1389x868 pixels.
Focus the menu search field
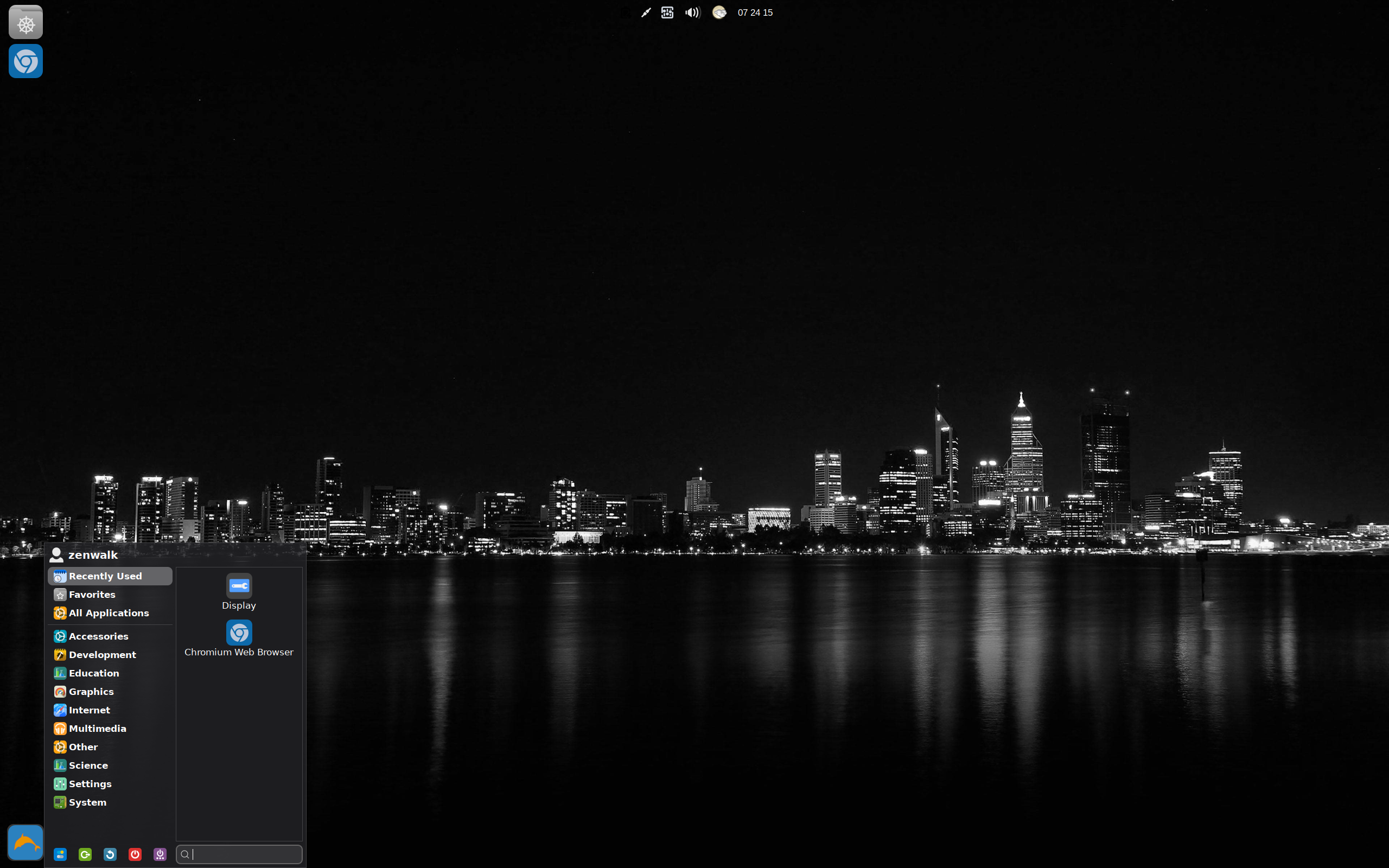[239, 854]
